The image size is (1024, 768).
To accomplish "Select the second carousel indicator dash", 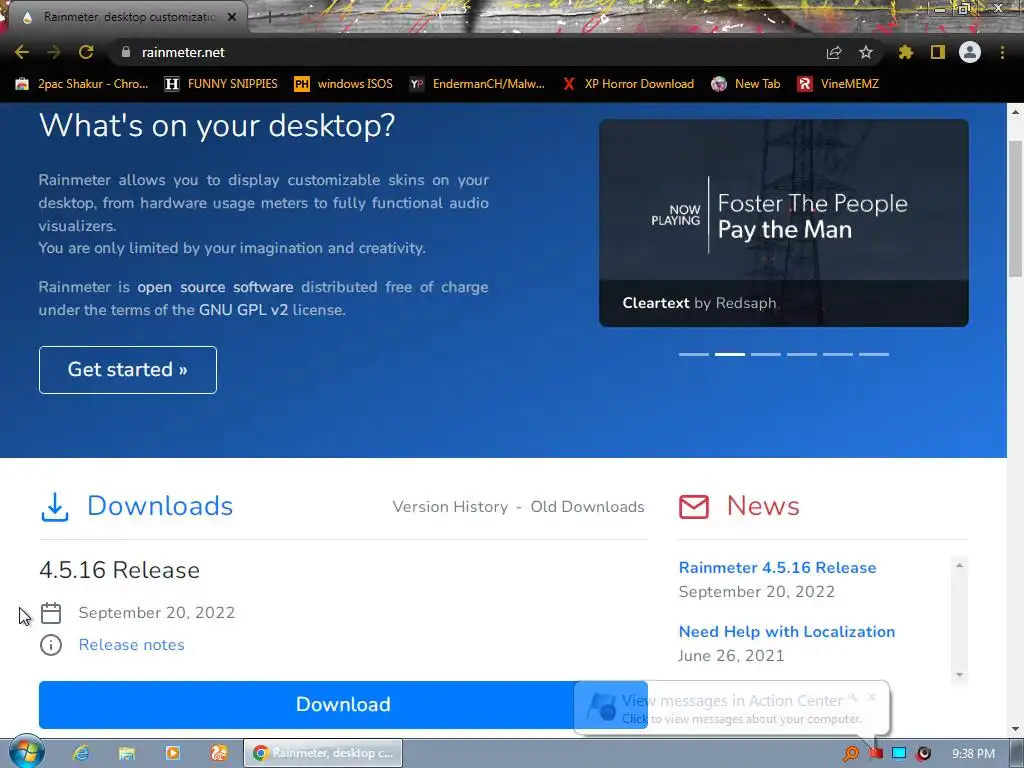I will pos(730,354).
